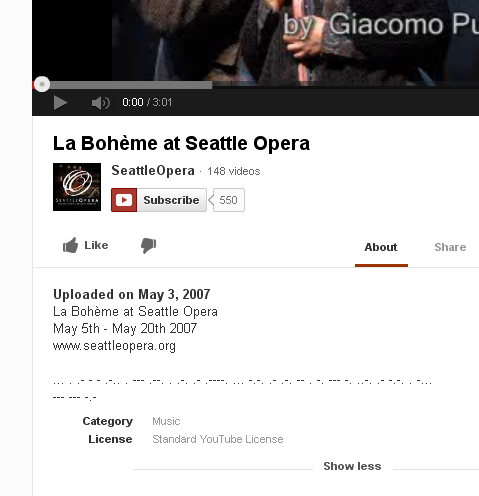Viewport: 479px width, 496px height.
Task: Click the video frame showing Giacomo caption
Action: (x=255, y=40)
